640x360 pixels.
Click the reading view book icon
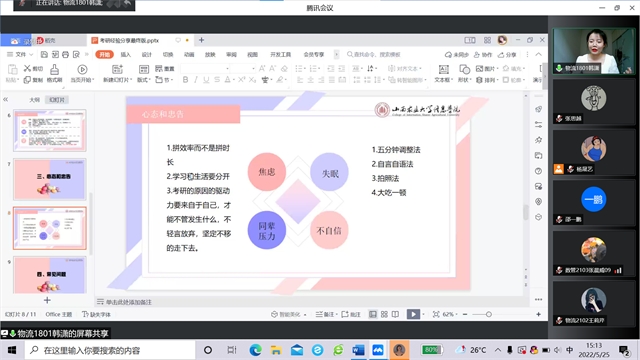click(395, 314)
